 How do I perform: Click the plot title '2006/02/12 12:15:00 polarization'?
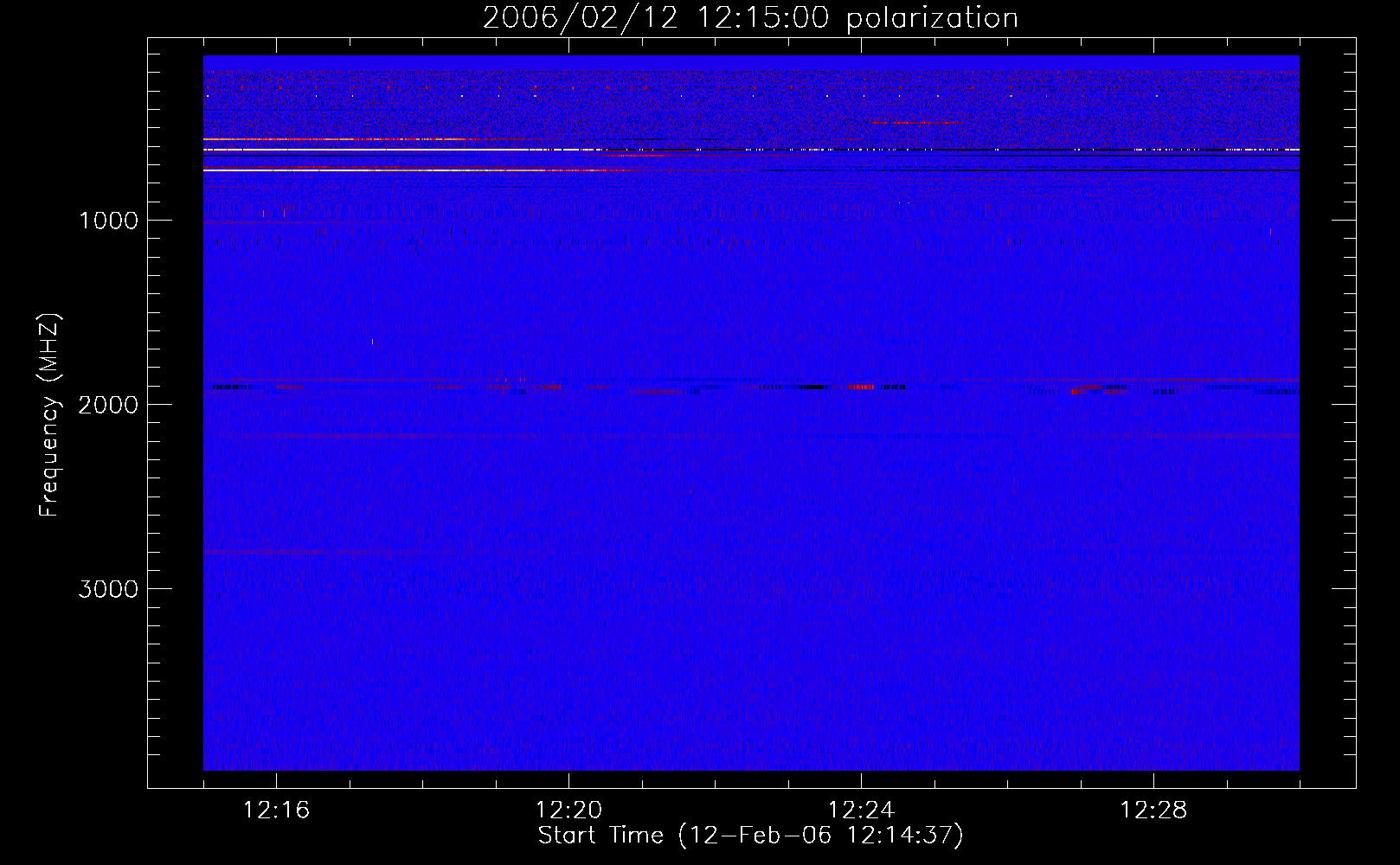pyautogui.click(x=750, y=18)
